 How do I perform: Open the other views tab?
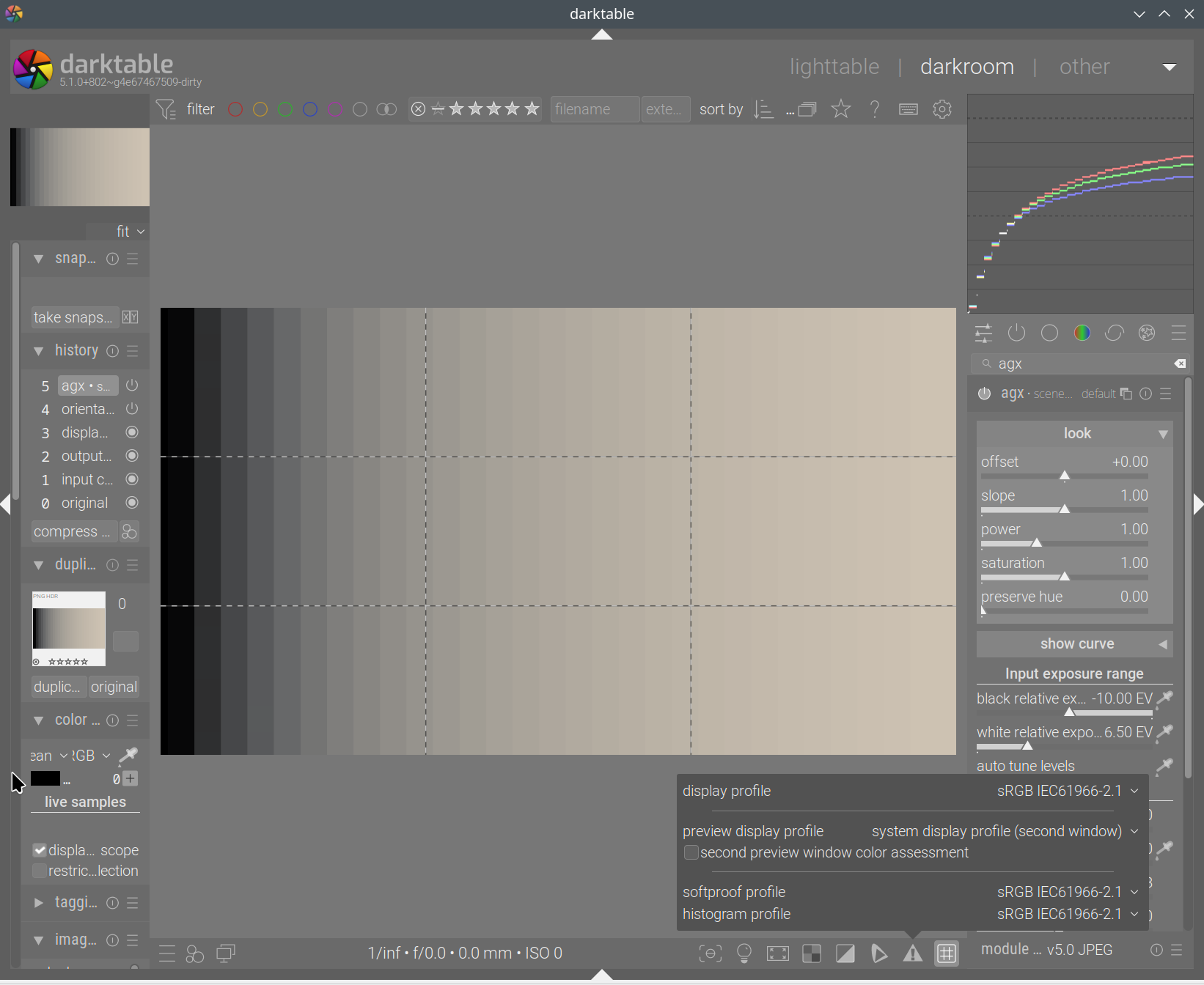point(1084,67)
